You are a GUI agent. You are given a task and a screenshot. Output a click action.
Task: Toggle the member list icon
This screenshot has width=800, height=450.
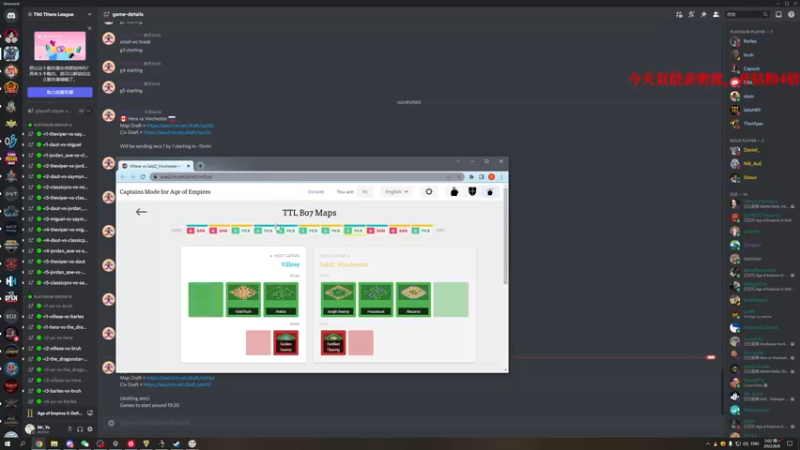[x=716, y=14]
